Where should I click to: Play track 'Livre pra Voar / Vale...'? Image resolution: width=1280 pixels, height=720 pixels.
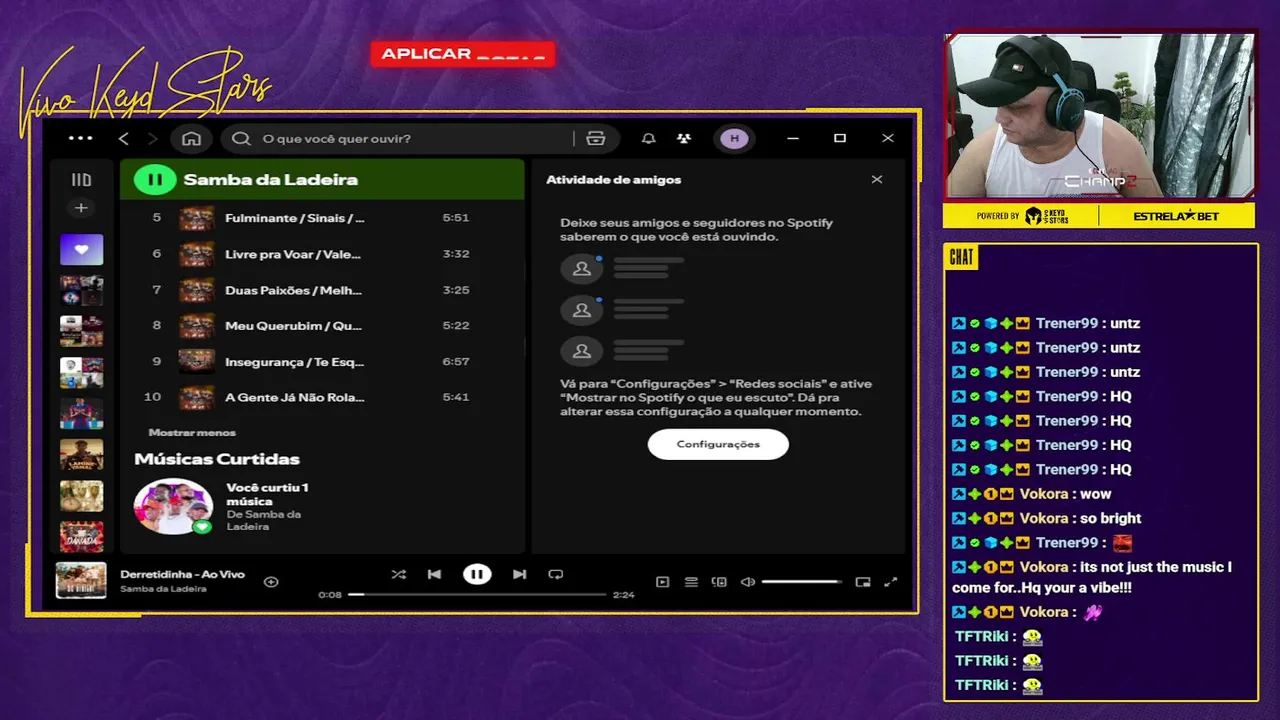click(322, 254)
